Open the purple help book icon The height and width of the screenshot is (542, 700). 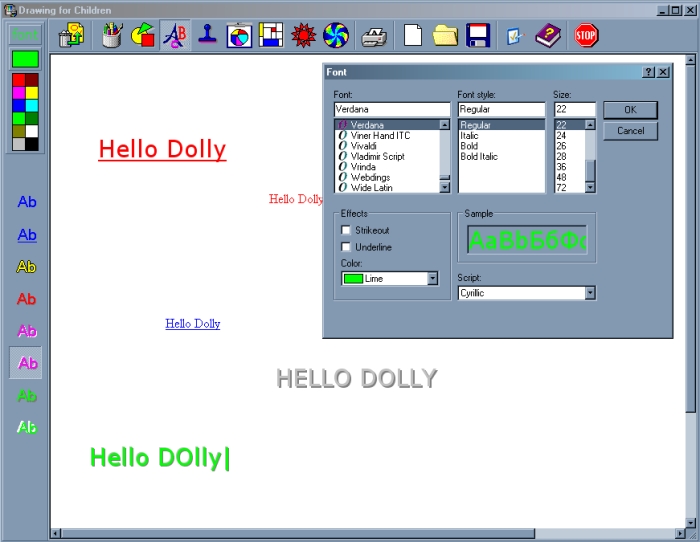point(548,37)
